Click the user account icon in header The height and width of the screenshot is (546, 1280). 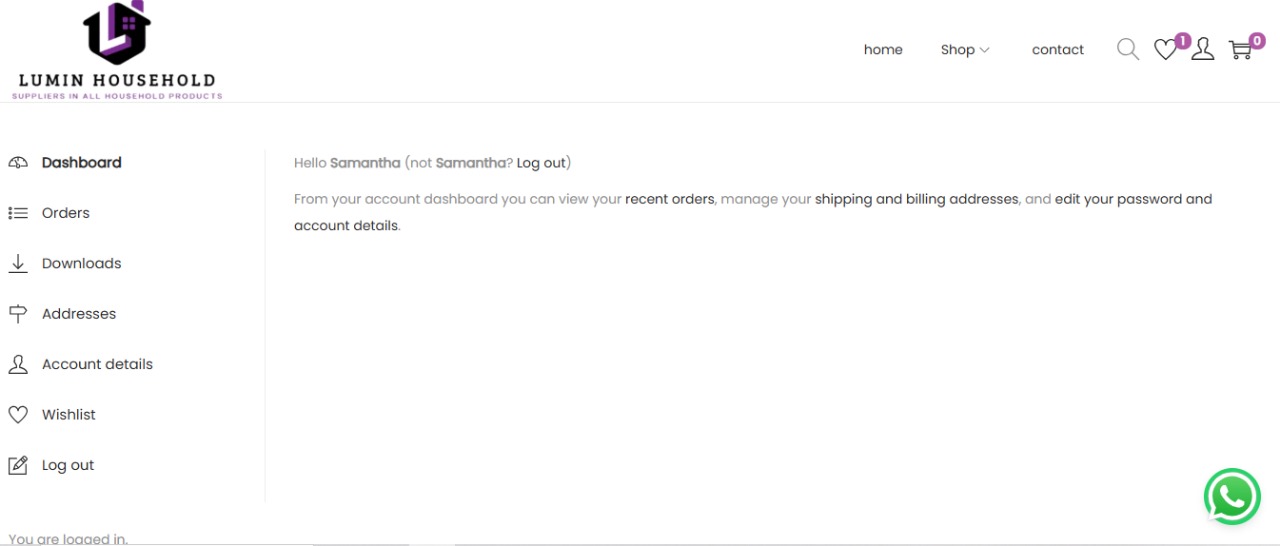point(1203,49)
